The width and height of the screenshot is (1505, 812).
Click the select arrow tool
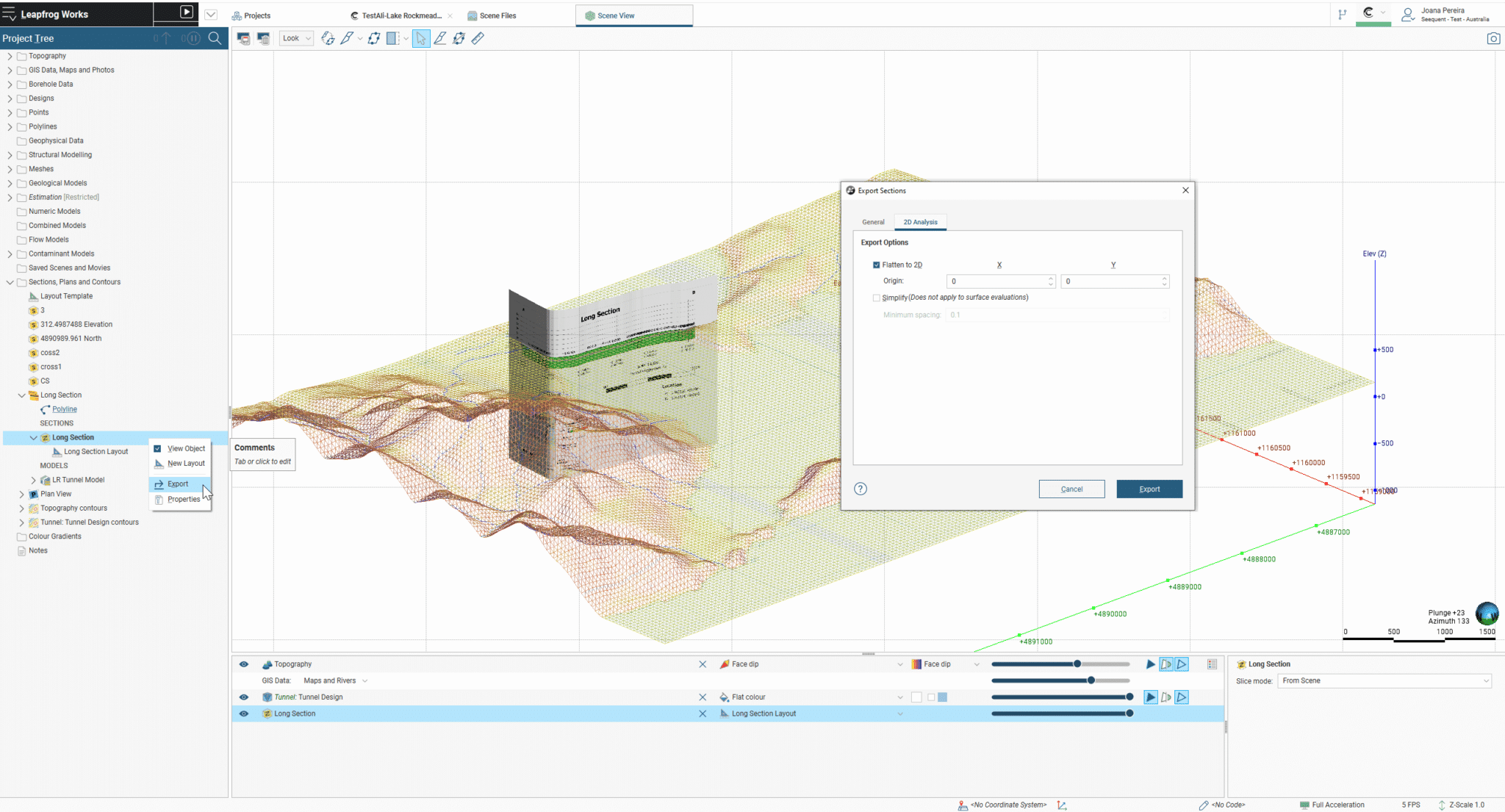420,38
